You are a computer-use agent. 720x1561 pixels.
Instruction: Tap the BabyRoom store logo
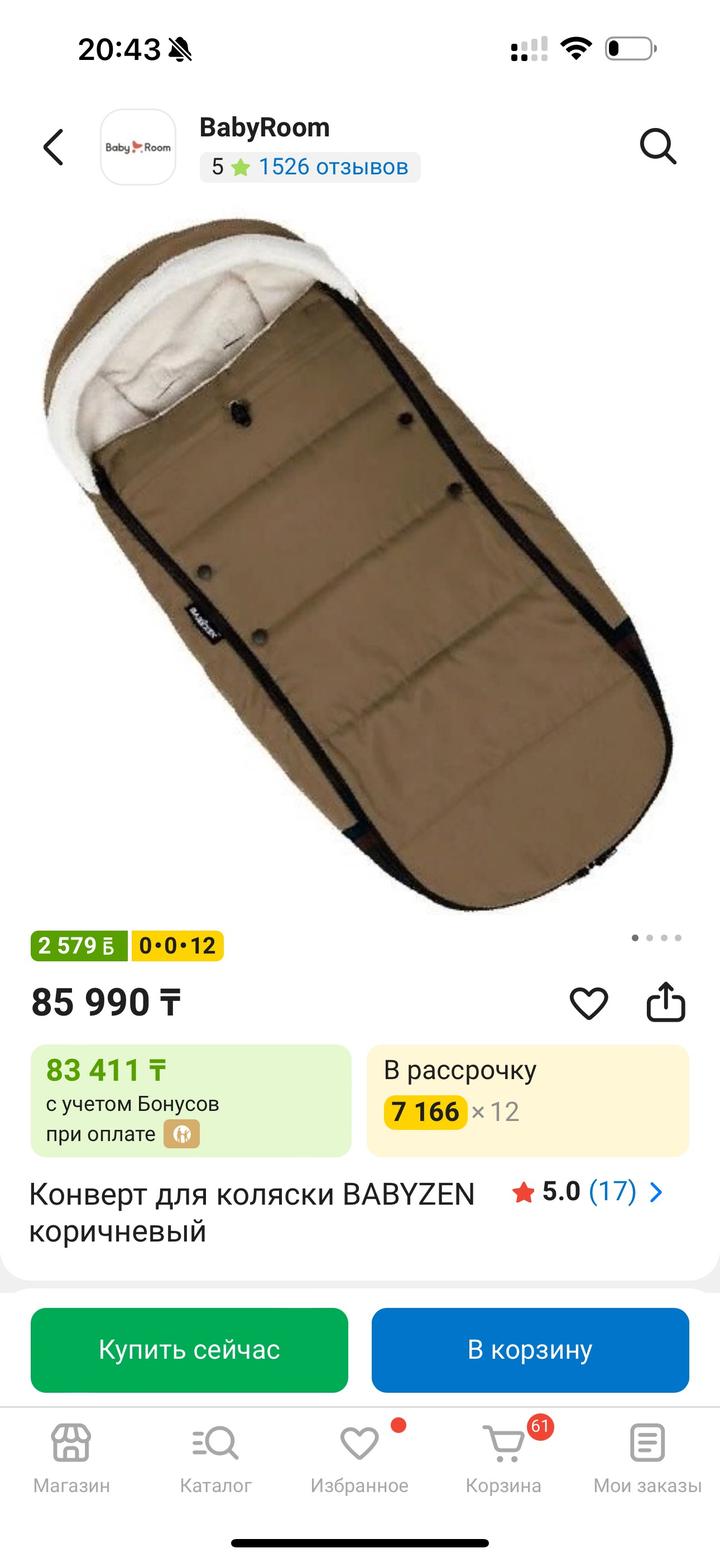tap(138, 147)
